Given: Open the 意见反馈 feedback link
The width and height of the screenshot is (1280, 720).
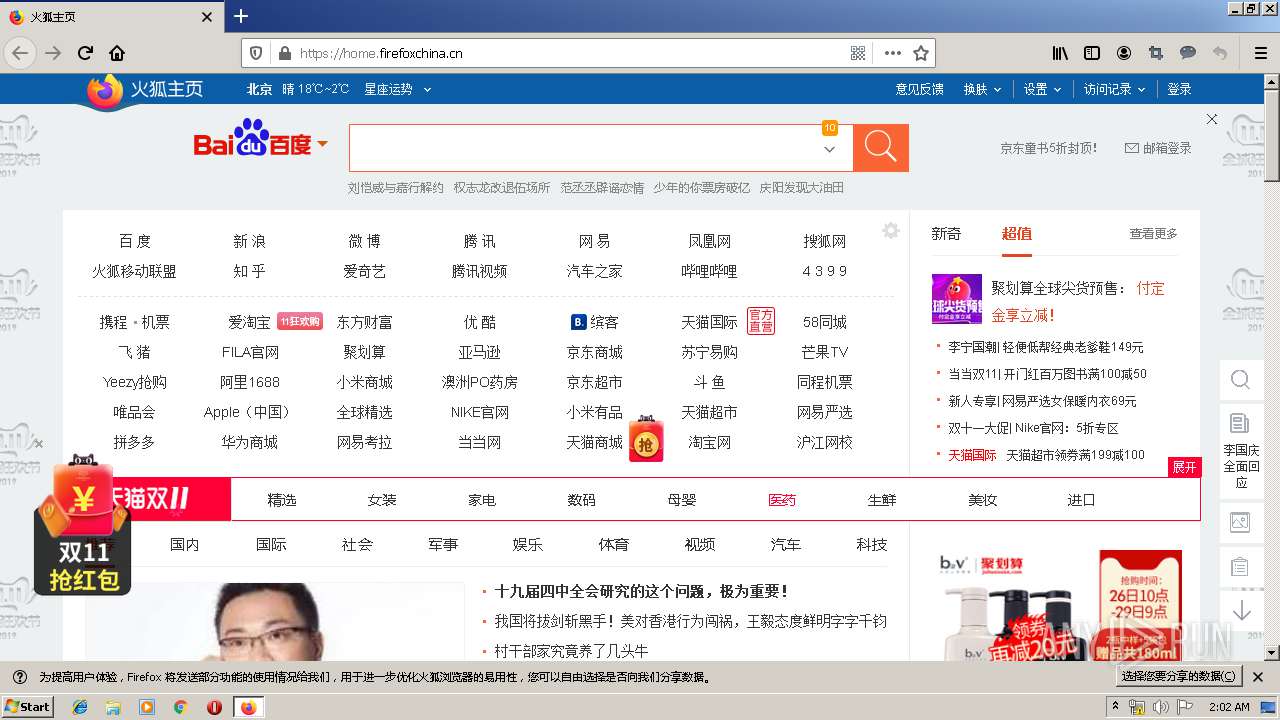Looking at the screenshot, I should click(919, 89).
